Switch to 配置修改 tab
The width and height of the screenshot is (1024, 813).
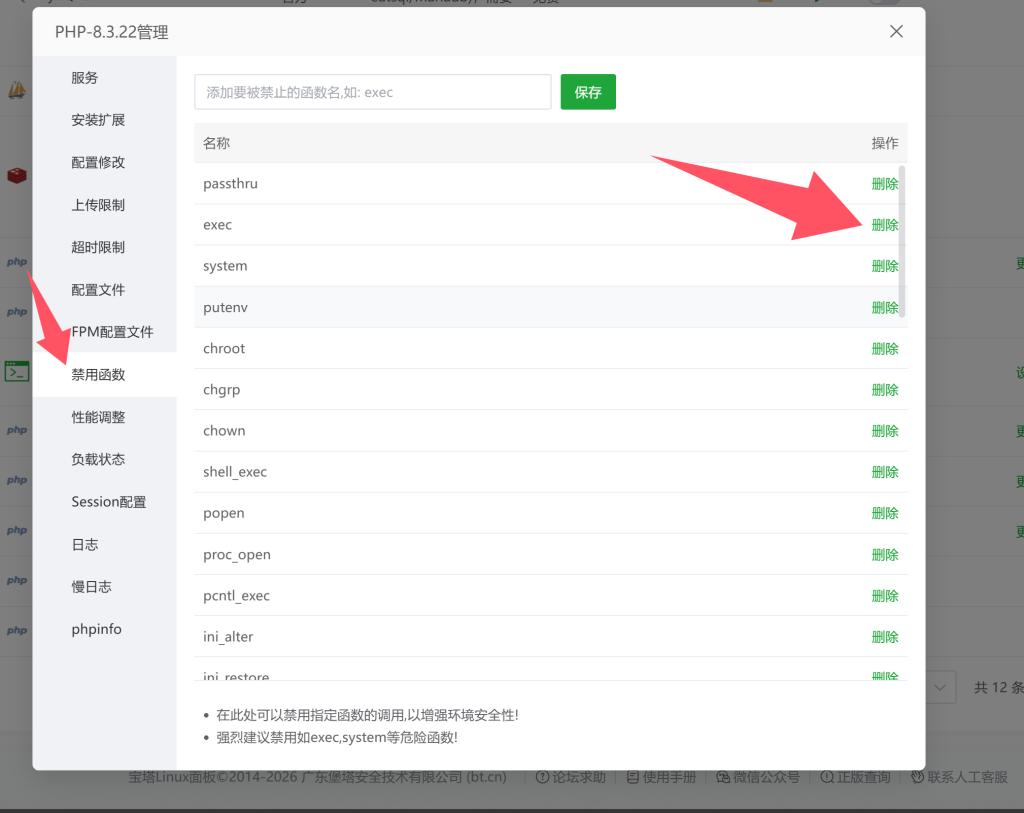pos(98,163)
